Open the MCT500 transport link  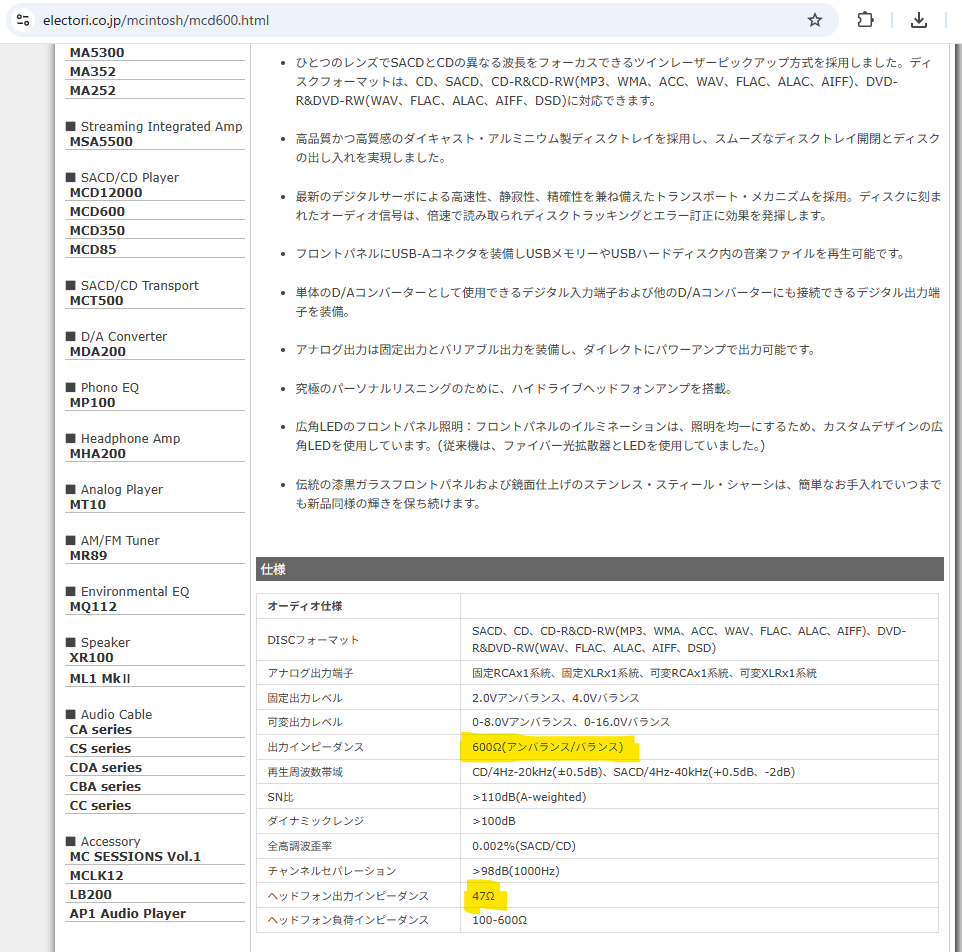pos(96,301)
